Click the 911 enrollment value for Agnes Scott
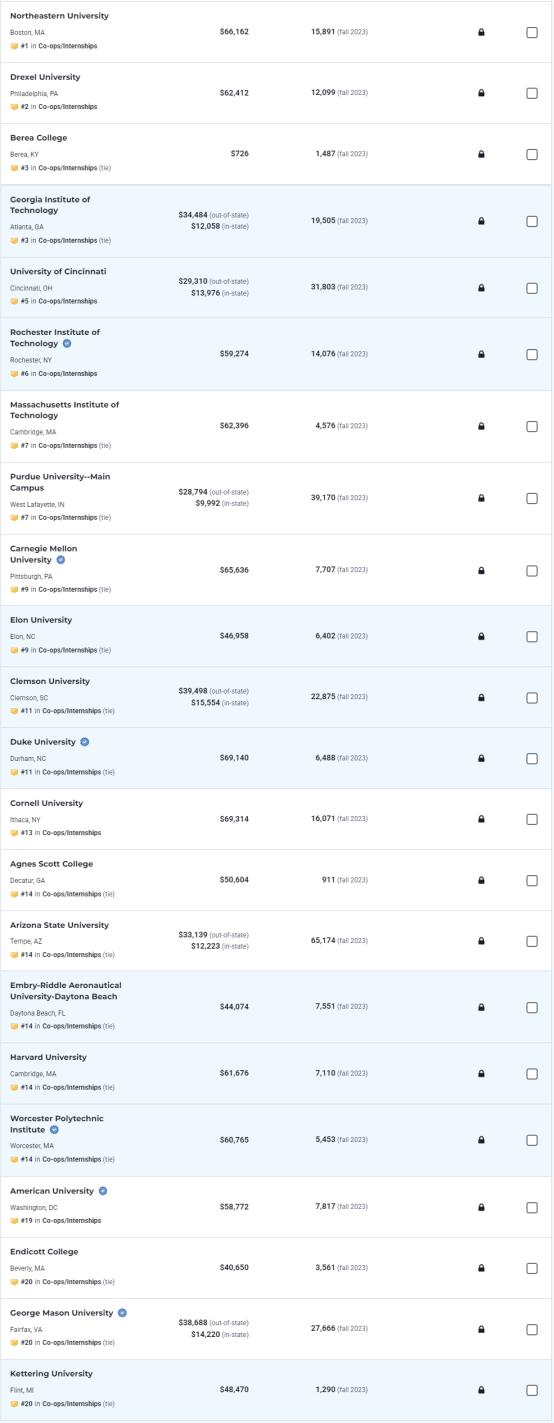 [x=328, y=880]
